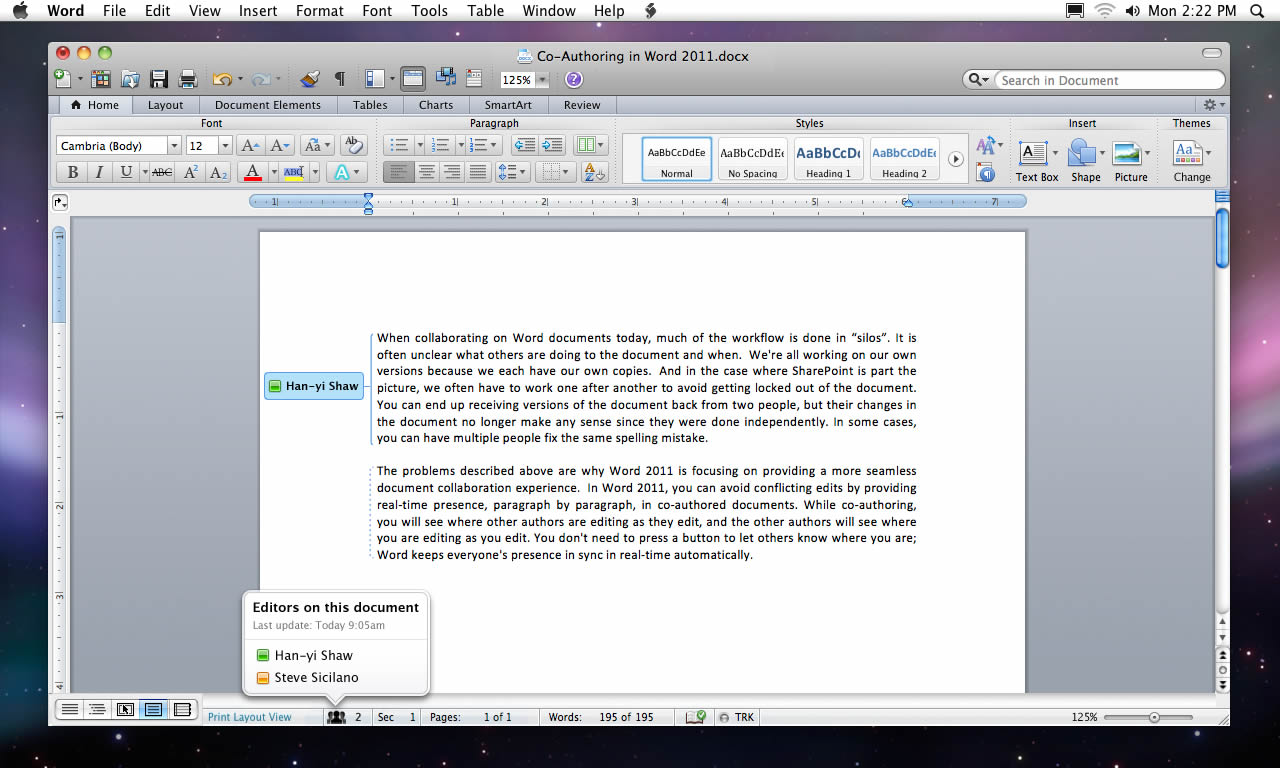Open the Help purple question mark
The image size is (1280, 768).
click(574, 79)
